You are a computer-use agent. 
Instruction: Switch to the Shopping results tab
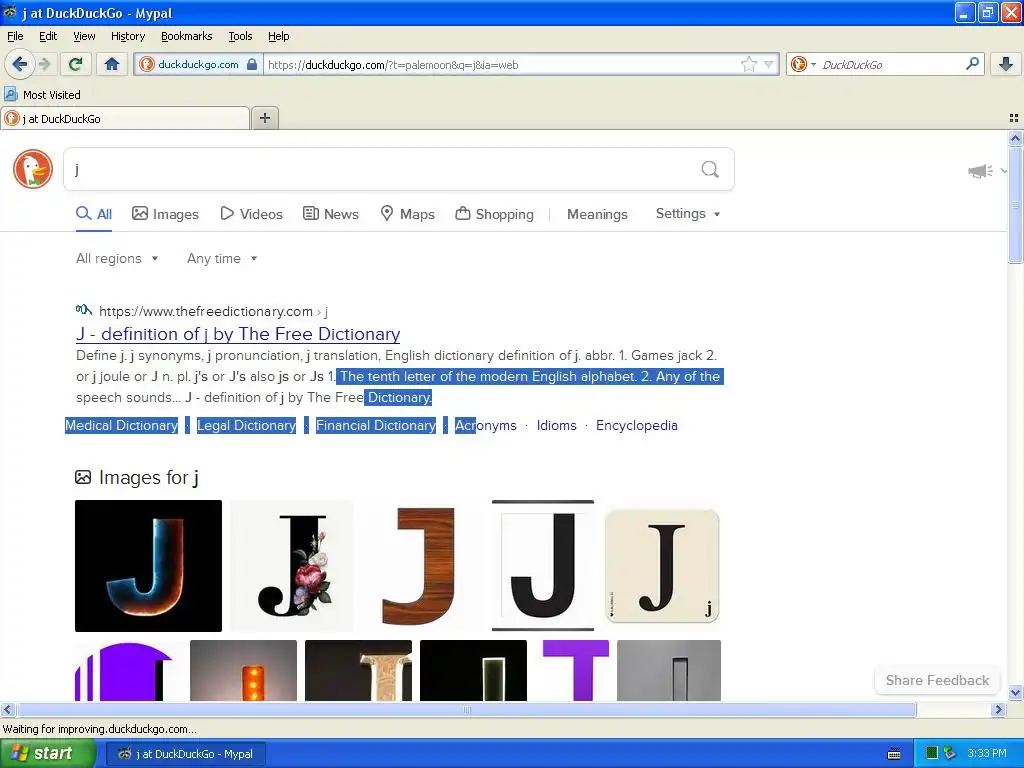494,214
